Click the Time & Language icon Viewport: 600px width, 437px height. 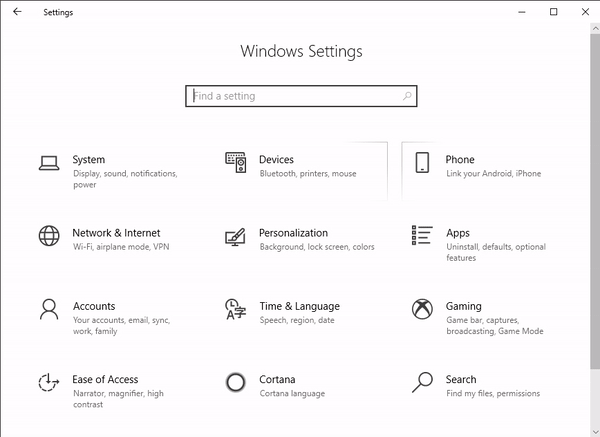[x=235, y=309]
